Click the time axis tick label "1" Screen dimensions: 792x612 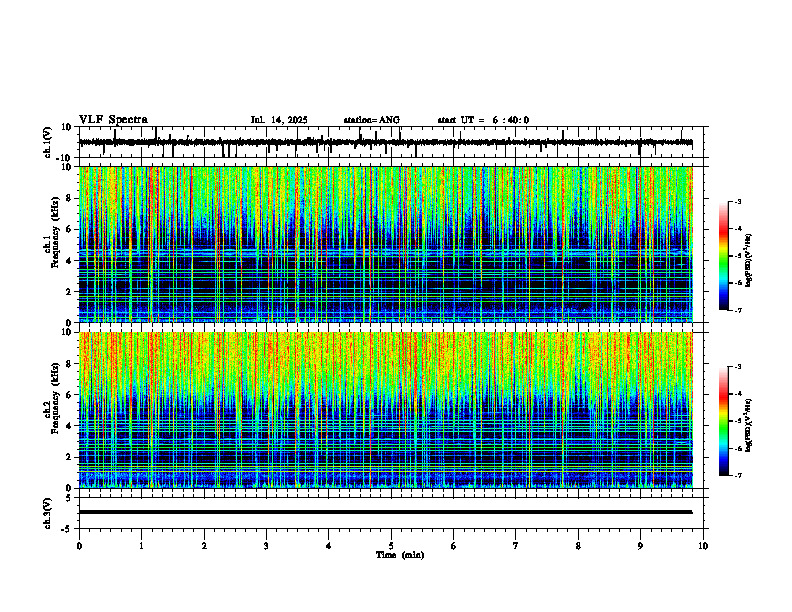[x=141, y=546]
